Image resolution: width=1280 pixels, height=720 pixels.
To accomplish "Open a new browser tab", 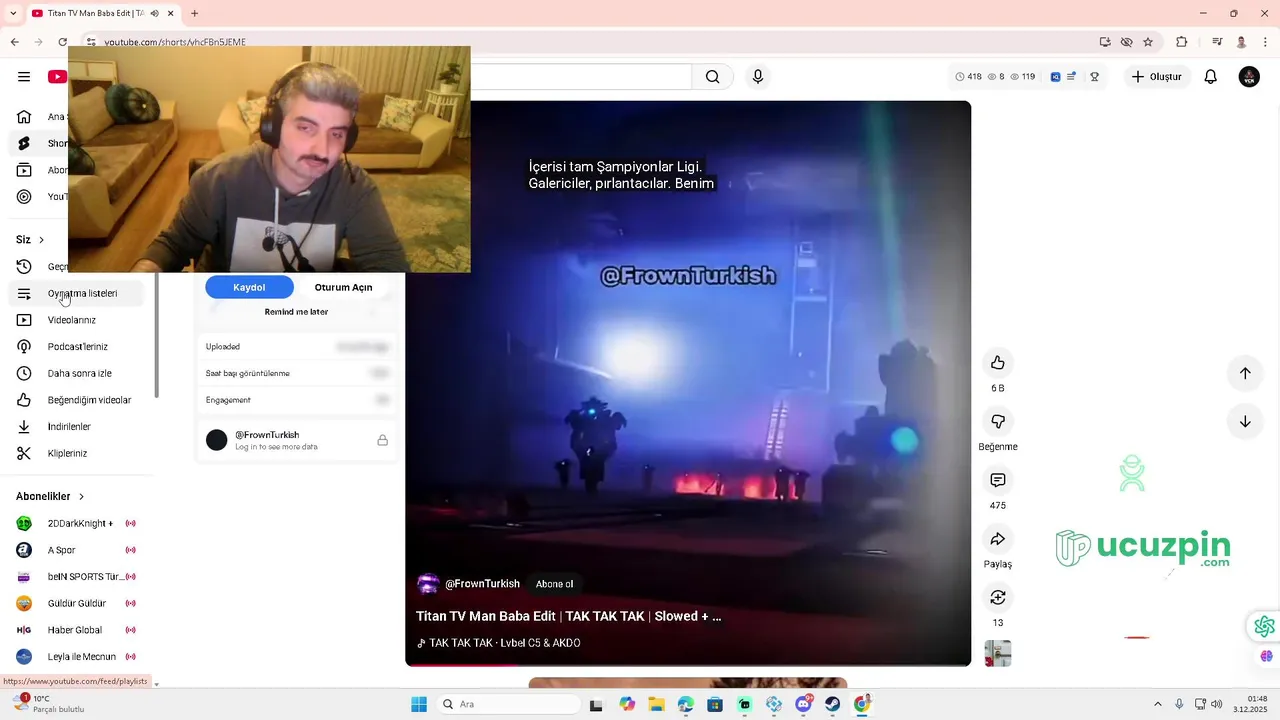I will [x=194, y=13].
